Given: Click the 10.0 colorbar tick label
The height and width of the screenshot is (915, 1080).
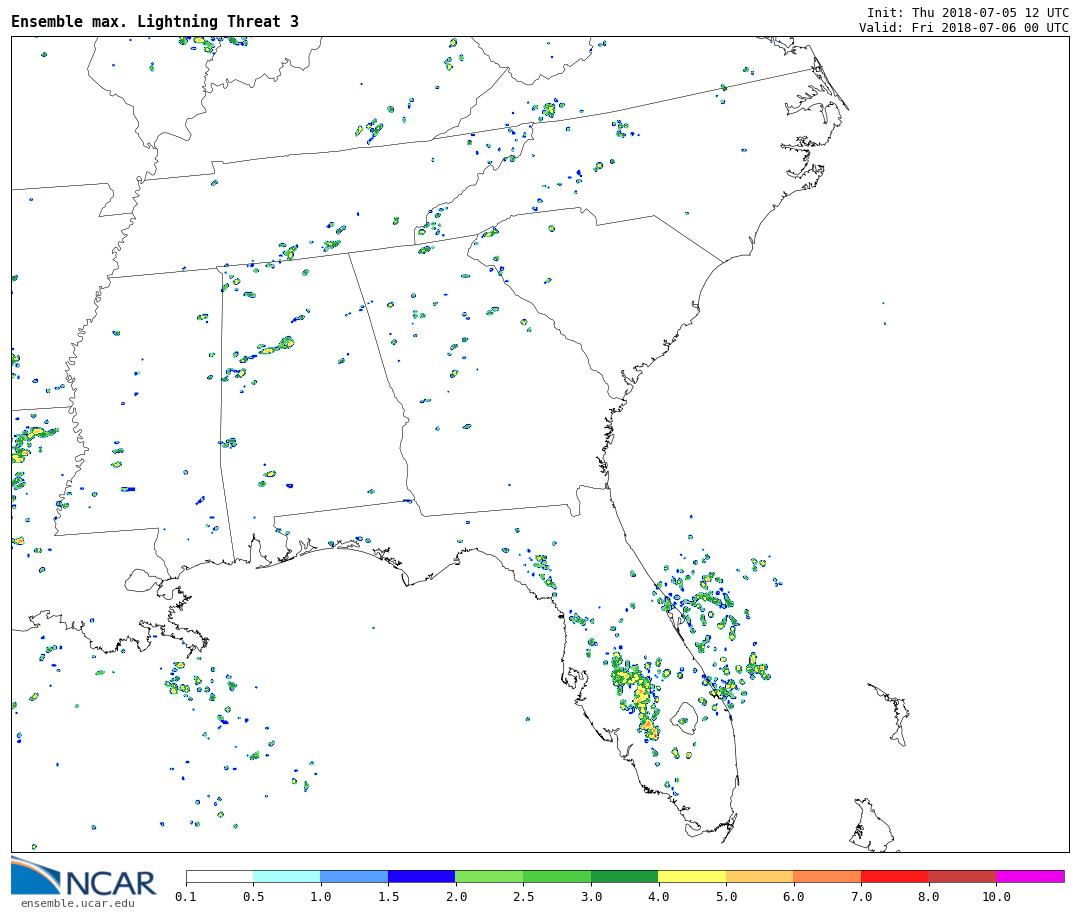Looking at the screenshot, I should [996, 896].
